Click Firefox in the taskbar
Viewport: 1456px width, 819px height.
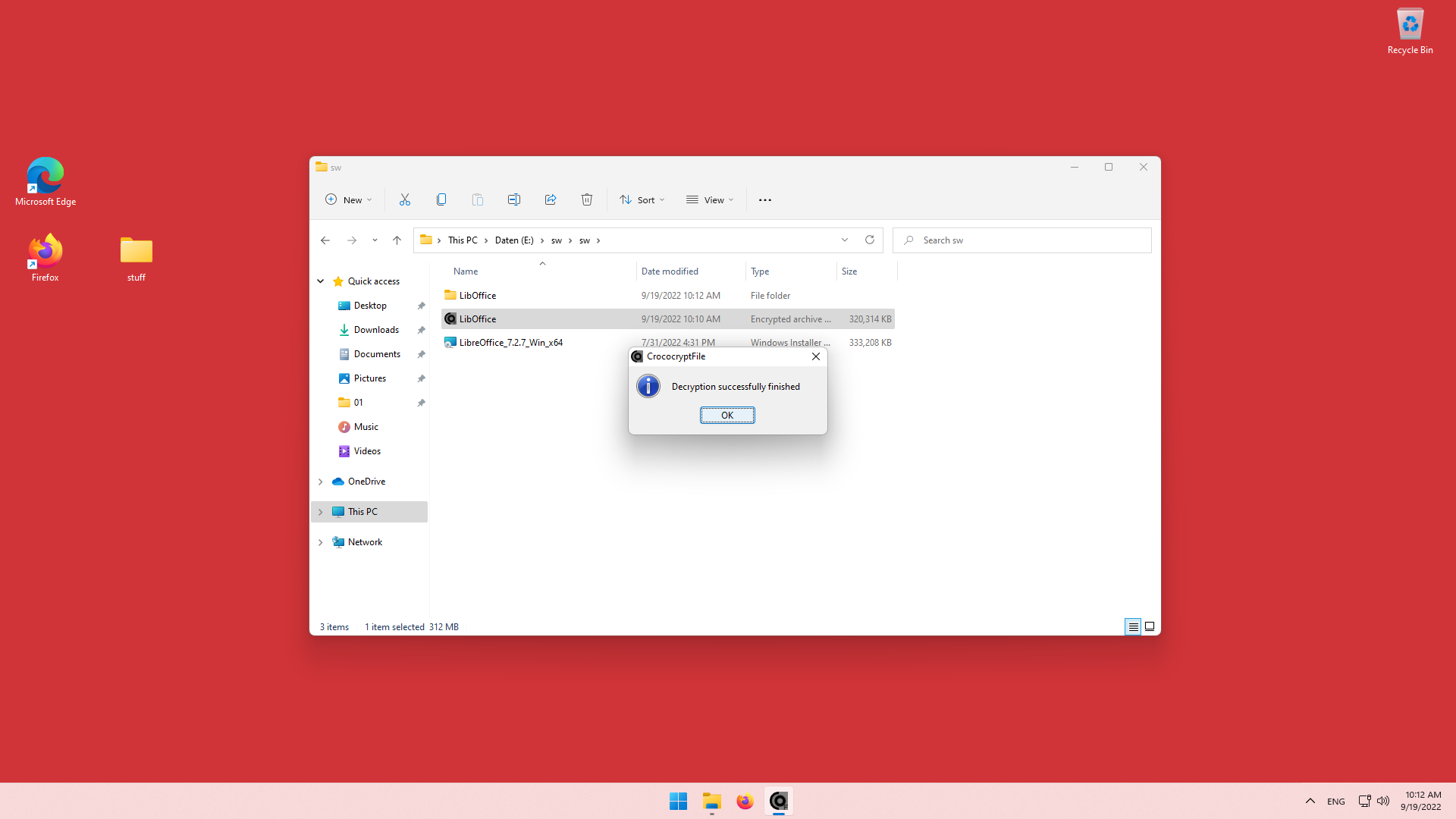[x=745, y=801]
